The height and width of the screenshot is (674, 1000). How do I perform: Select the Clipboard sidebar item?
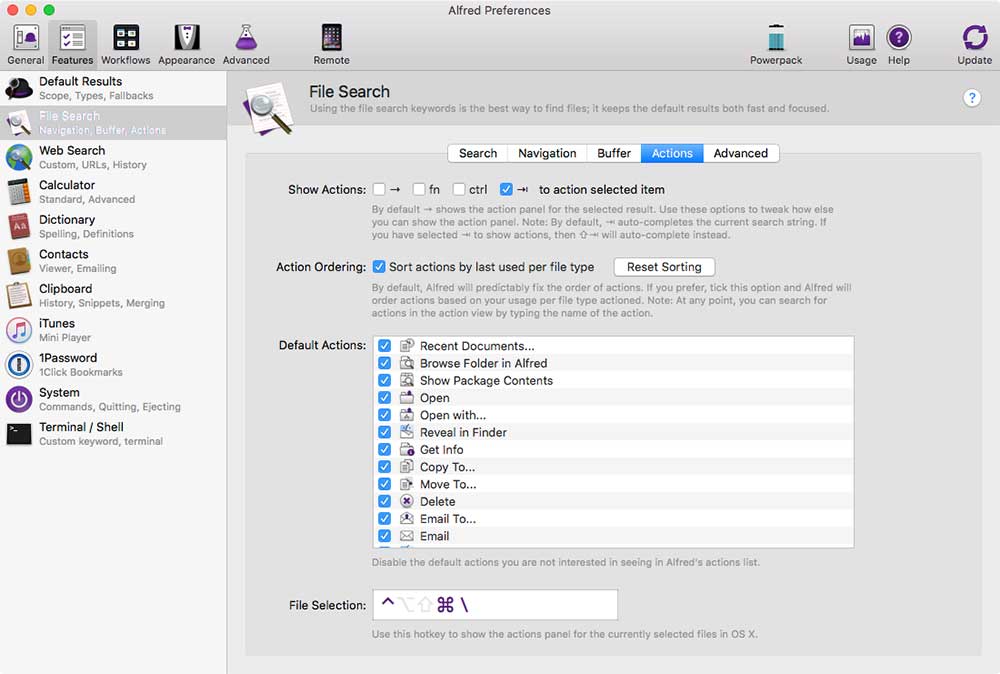click(65, 295)
